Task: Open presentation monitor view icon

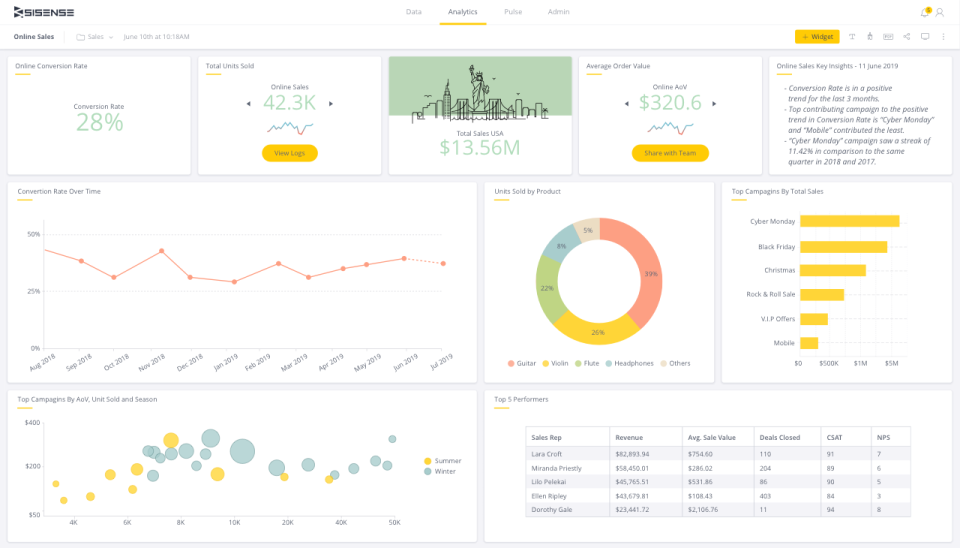Action: click(x=925, y=37)
